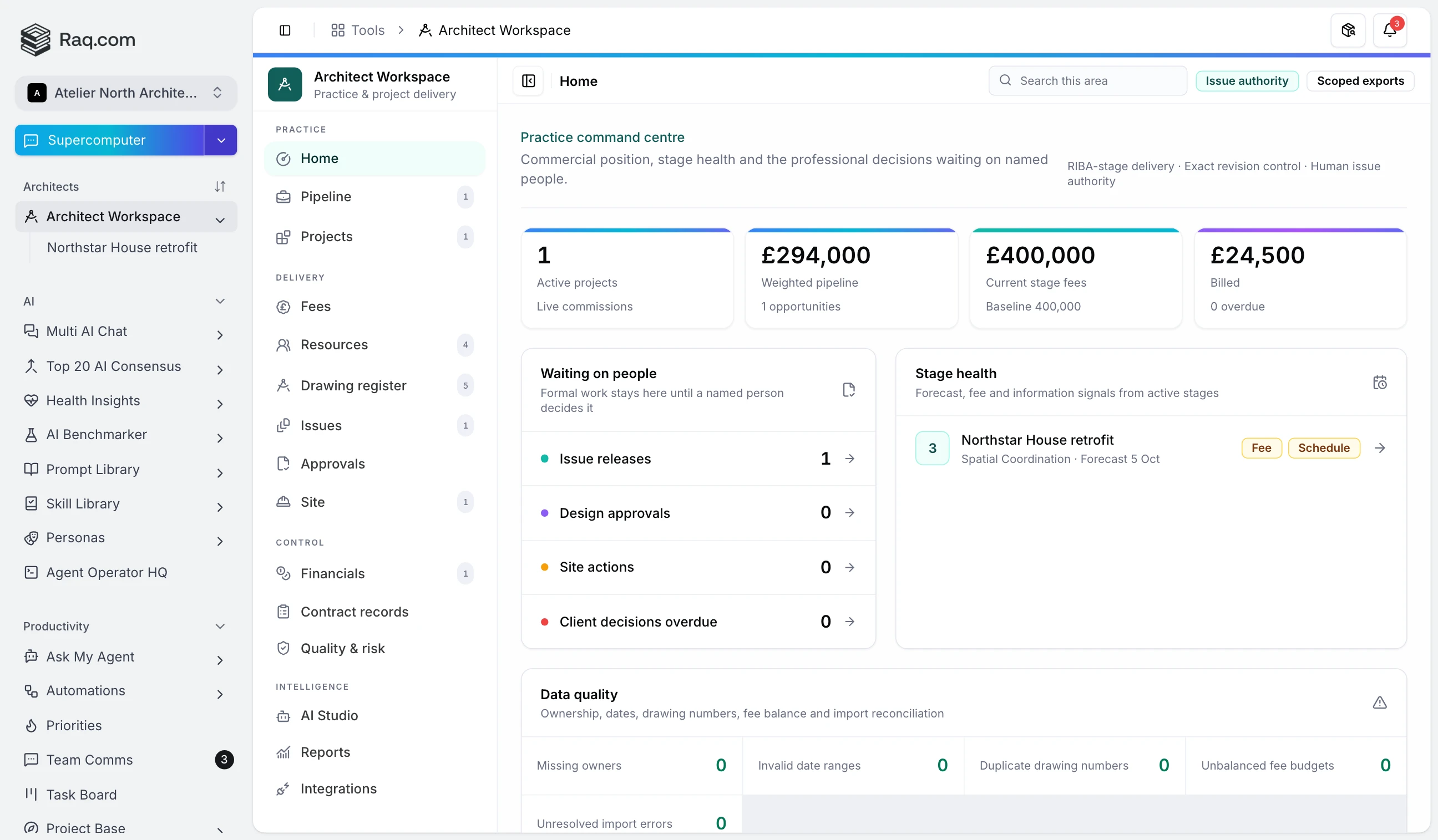Image resolution: width=1438 pixels, height=840 pixels.
Task: Click Scoped exports button
Action: [1360, 81]
